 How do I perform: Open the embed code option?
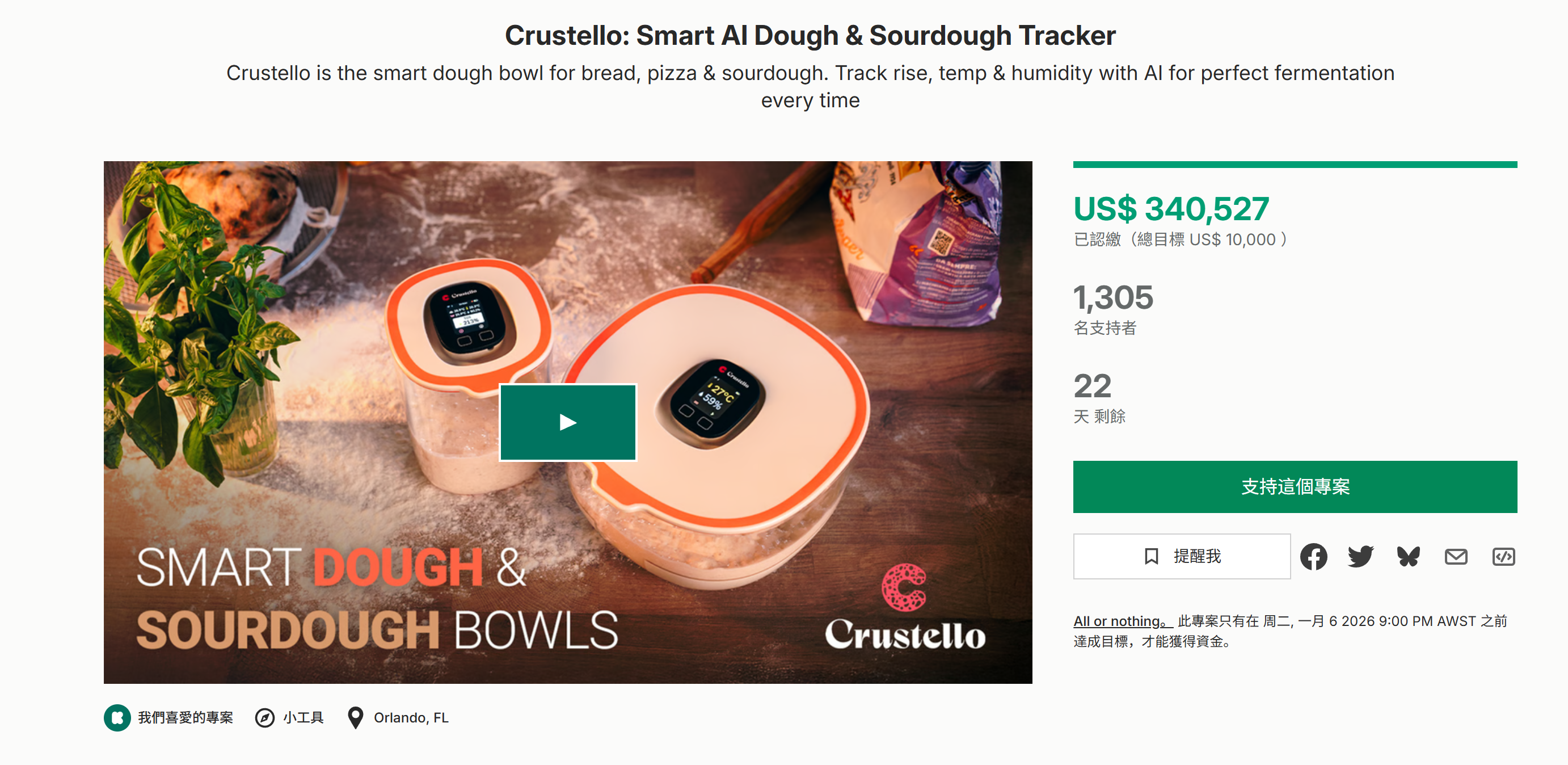[x=1503, y=556]
